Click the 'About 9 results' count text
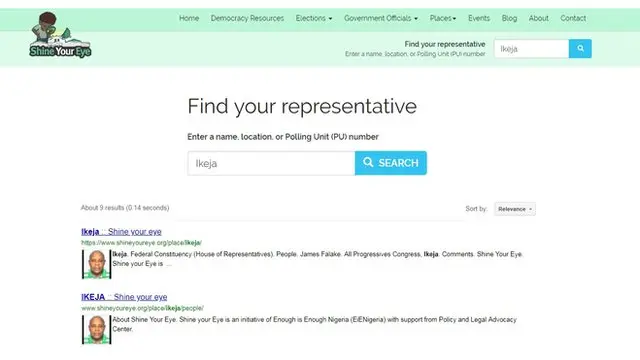 click(125, 208)
